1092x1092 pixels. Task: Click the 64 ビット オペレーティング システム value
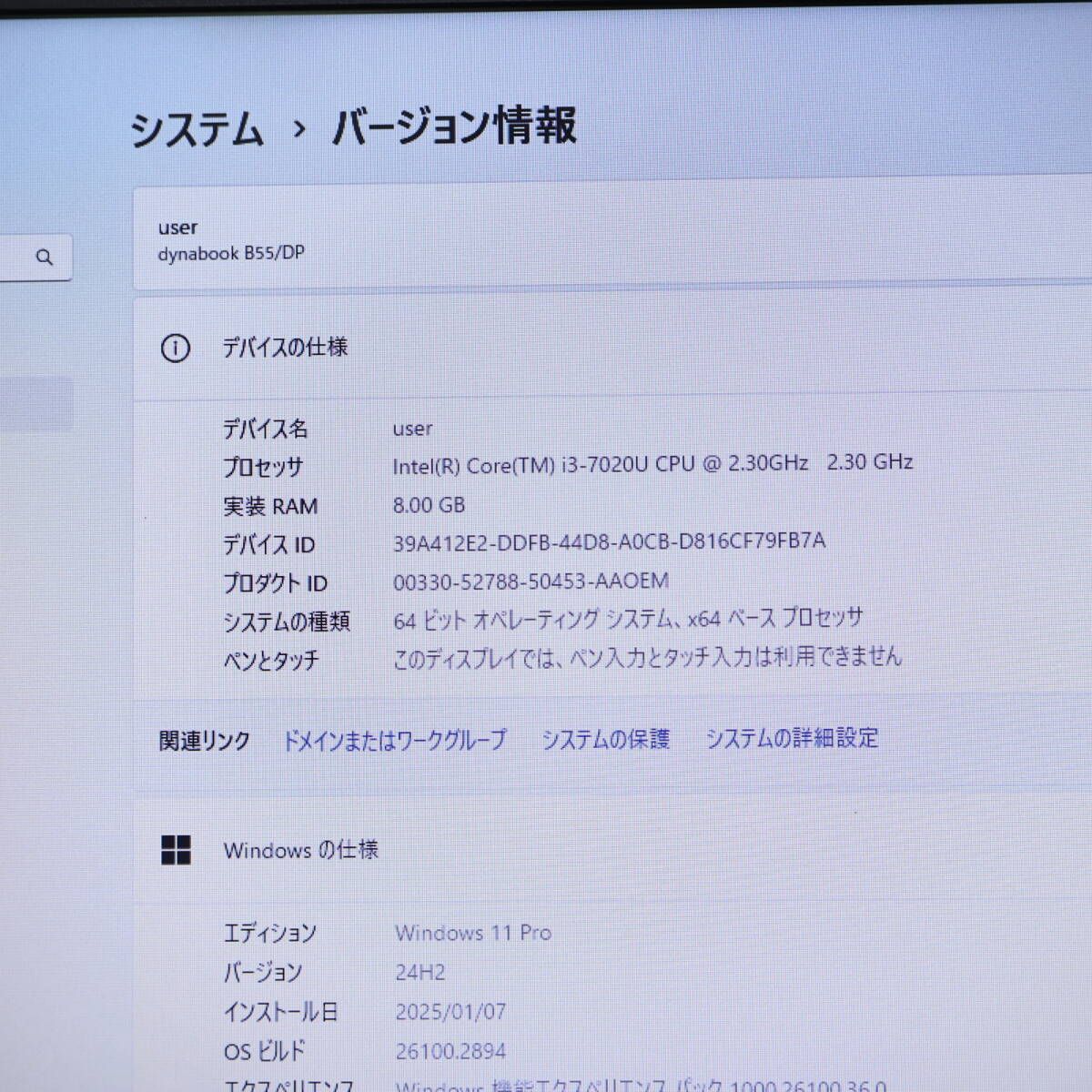click(x=628, y=620)
